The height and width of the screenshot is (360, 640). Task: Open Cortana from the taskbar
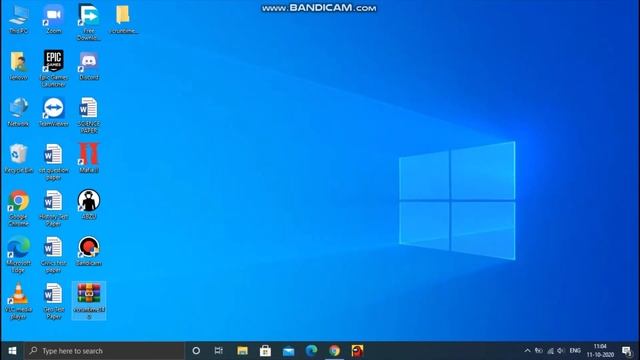196,351
